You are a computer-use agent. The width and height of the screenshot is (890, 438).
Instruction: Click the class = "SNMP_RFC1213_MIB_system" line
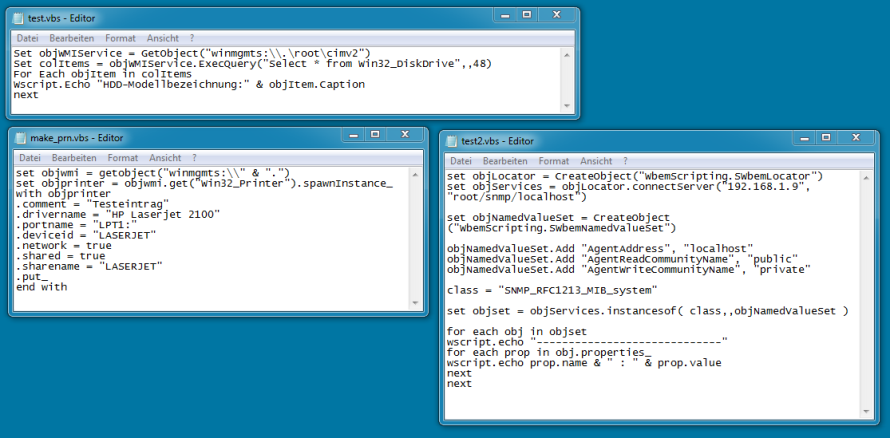pyautogui.click(x=552, y=290)
